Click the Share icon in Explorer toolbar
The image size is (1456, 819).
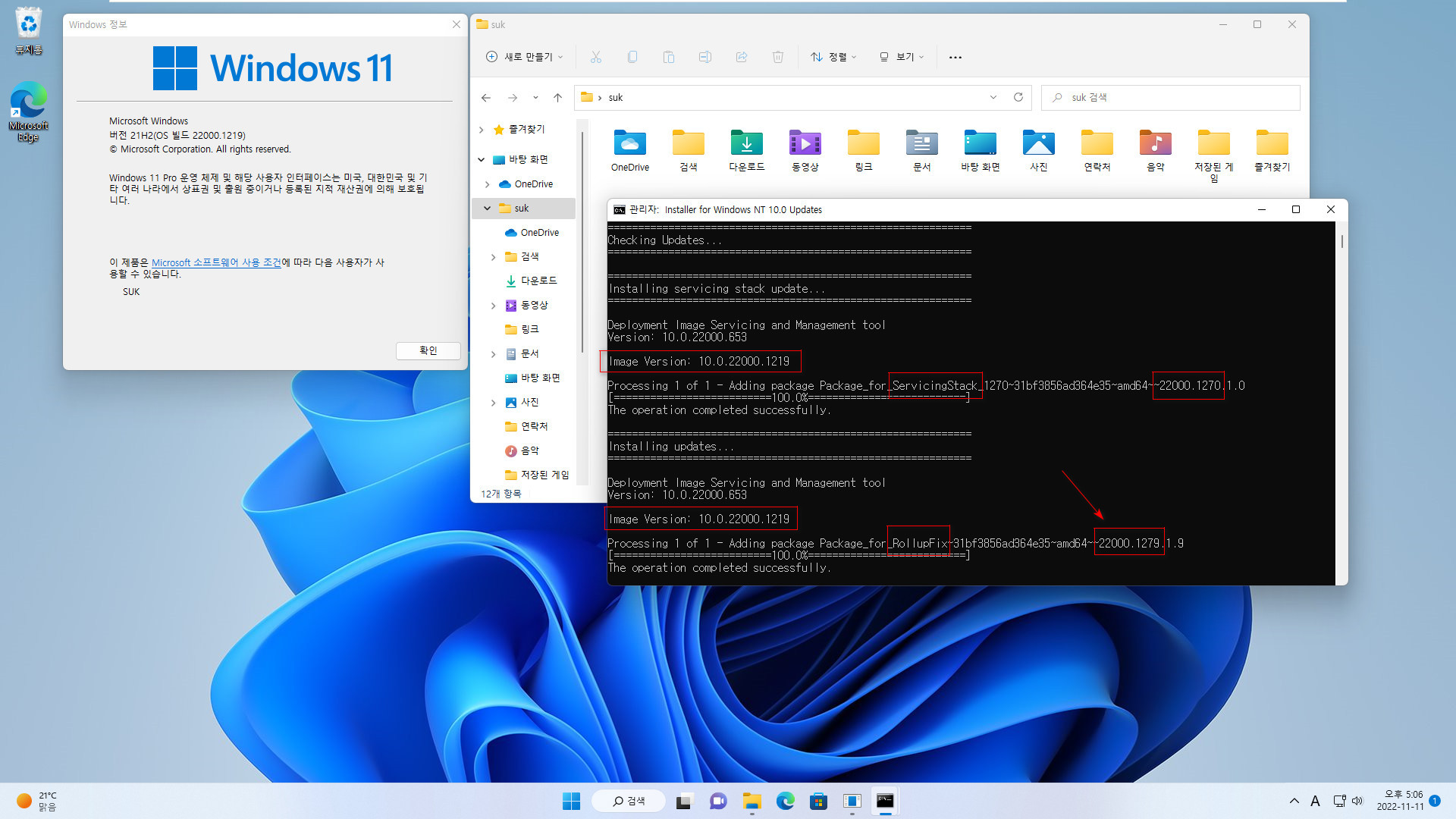tap(742, 57)
